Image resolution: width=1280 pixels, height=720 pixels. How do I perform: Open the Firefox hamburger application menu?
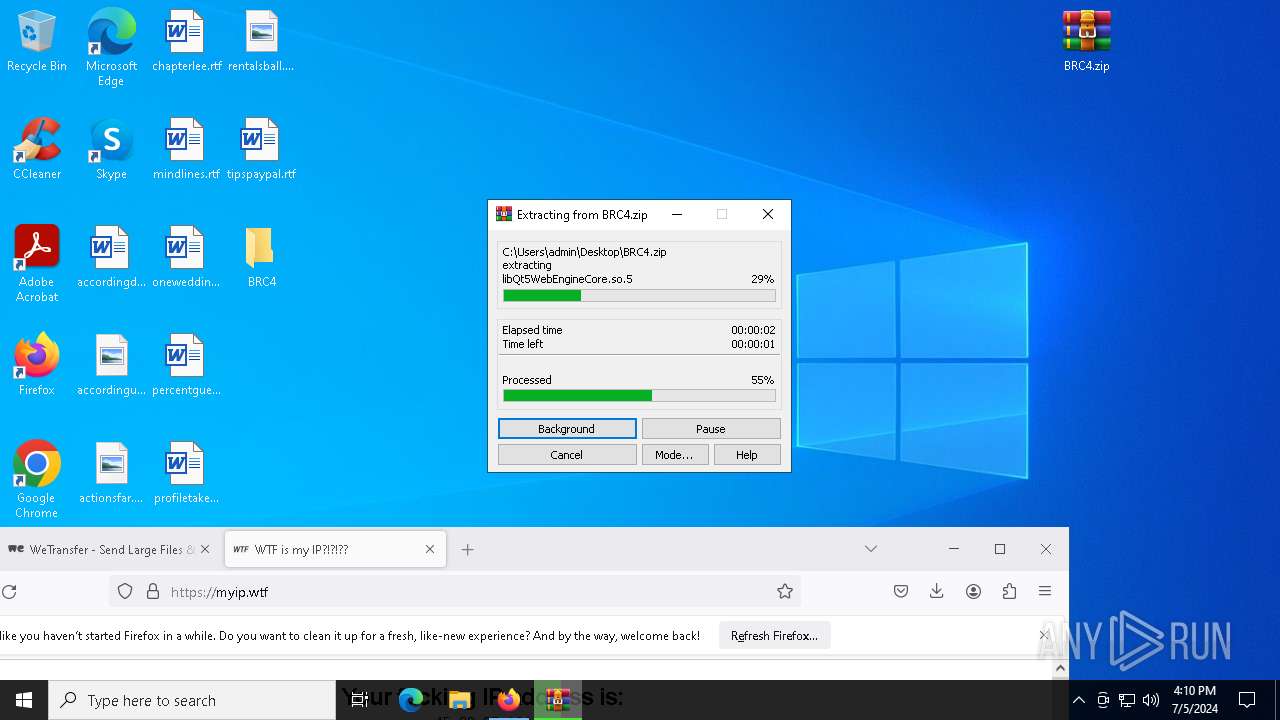click(x=1045, y=592)
